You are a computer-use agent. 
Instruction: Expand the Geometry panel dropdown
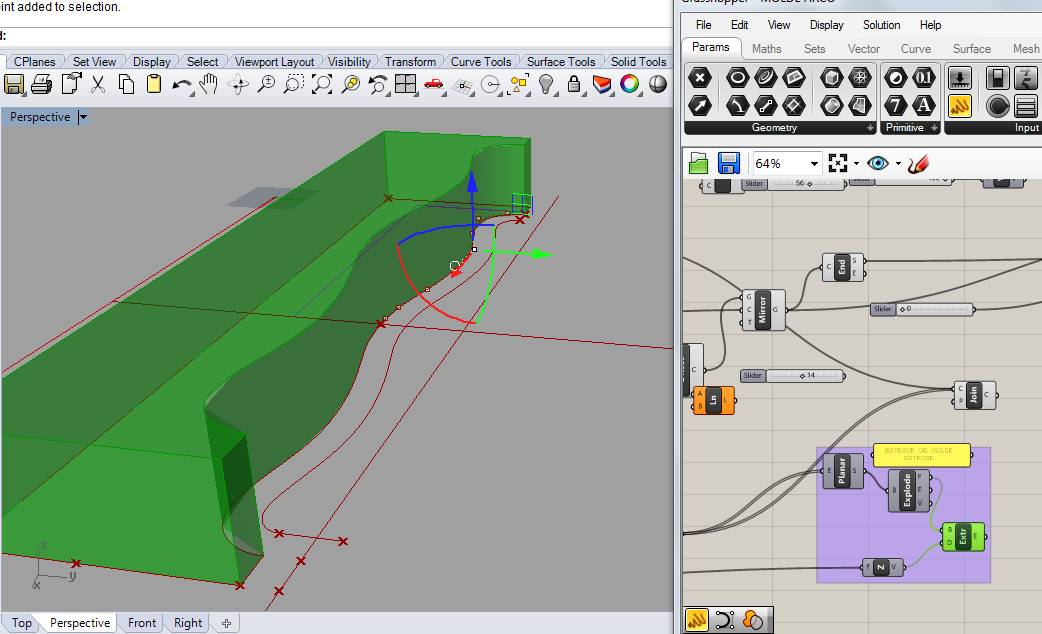[x=870, y=128]
